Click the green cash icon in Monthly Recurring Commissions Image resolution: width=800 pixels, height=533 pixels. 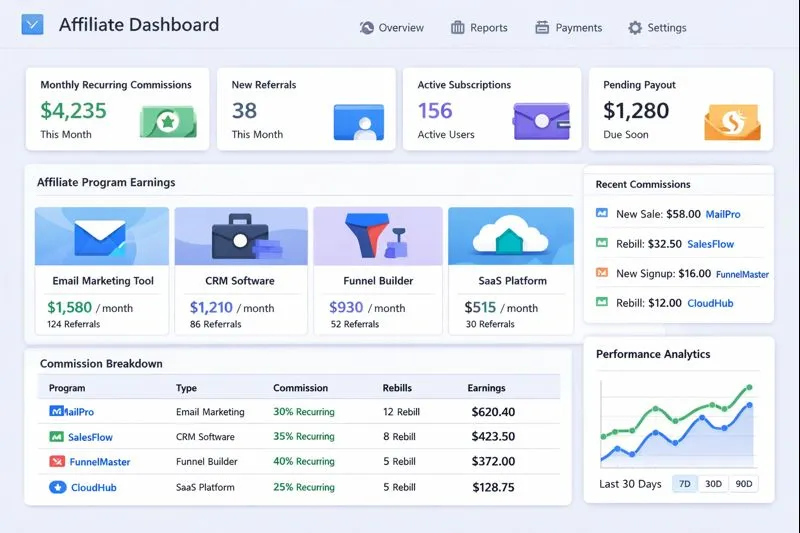point(168,122)
